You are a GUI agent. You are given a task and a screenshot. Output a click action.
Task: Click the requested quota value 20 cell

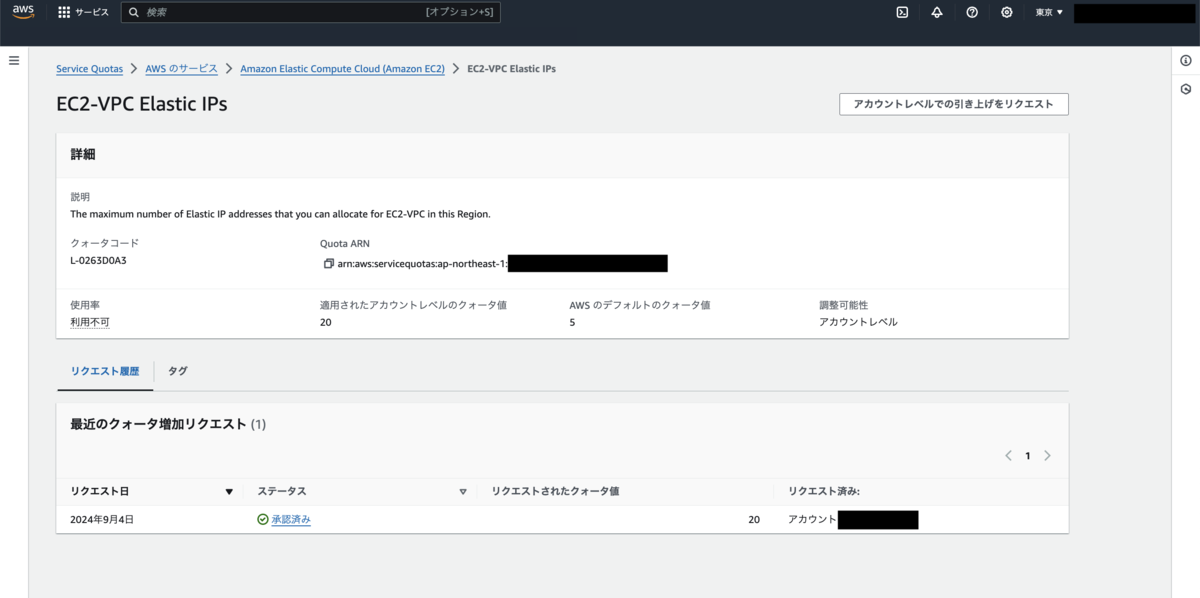(x=753, y=520)
